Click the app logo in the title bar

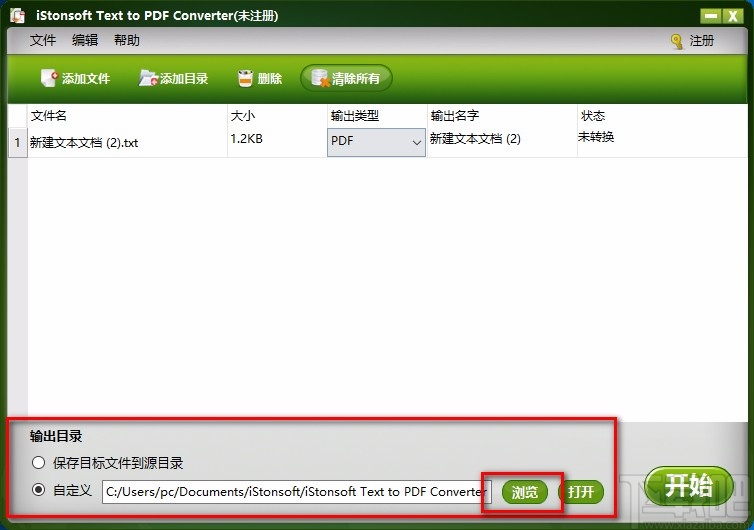click(18, 15)
